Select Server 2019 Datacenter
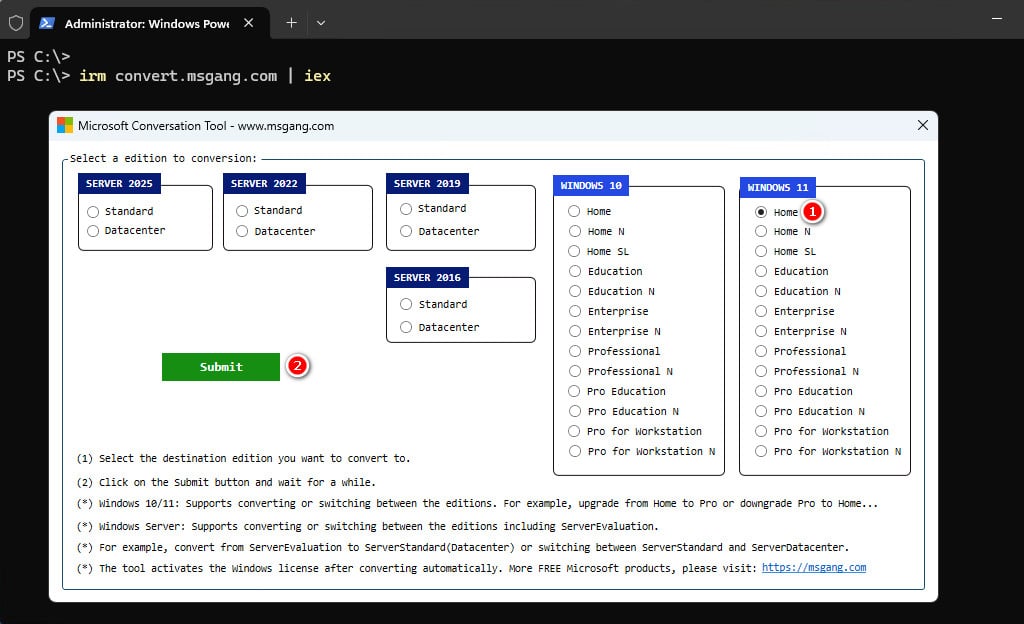The image size is (1024, 624). [440, 231]
